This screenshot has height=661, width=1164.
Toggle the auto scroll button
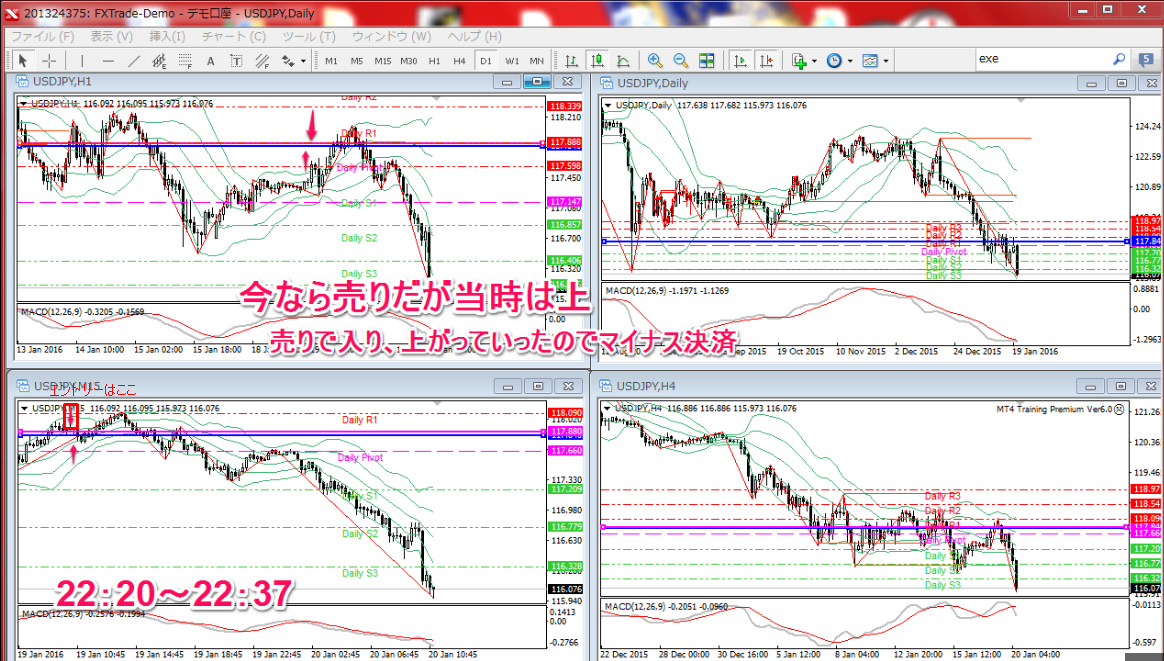[x=740, y=60]
